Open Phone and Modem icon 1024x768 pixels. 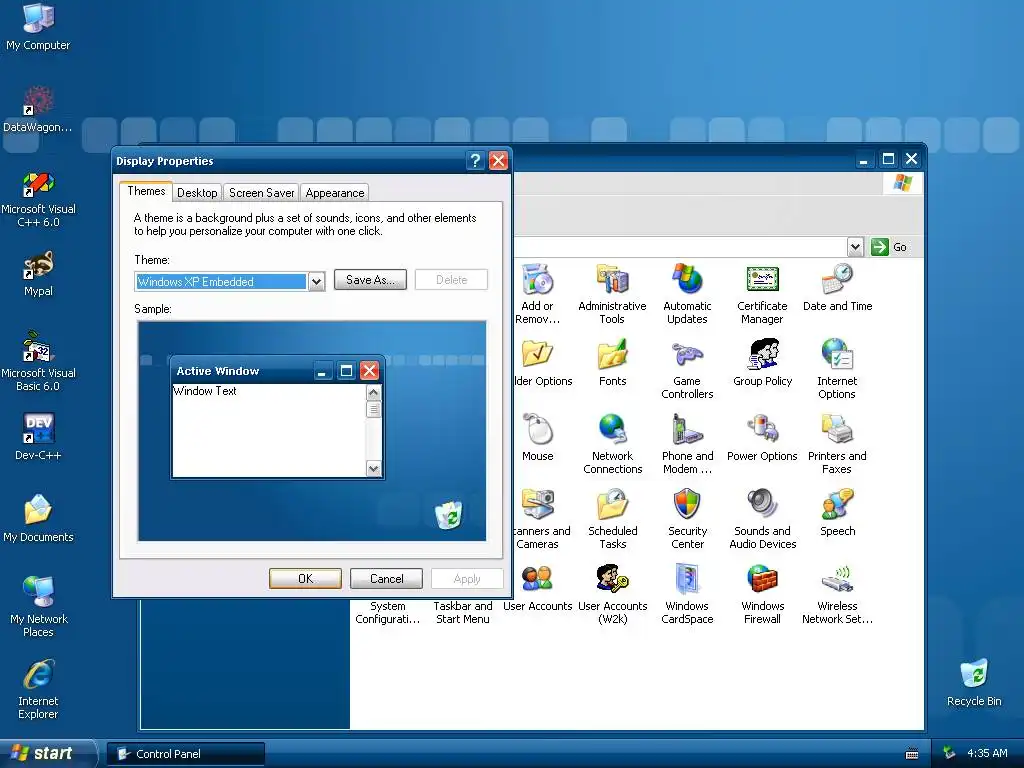point(687,430)
